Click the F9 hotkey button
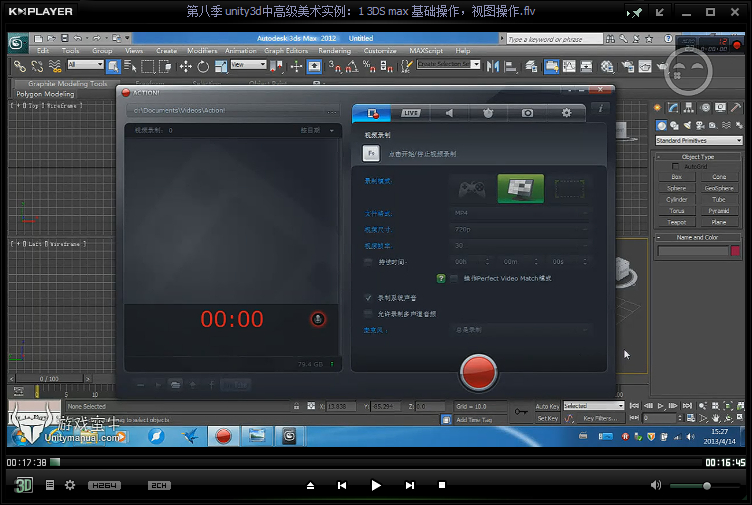This screenshot has width=752, height=505. pyautogui.click(x=371, y=153)
